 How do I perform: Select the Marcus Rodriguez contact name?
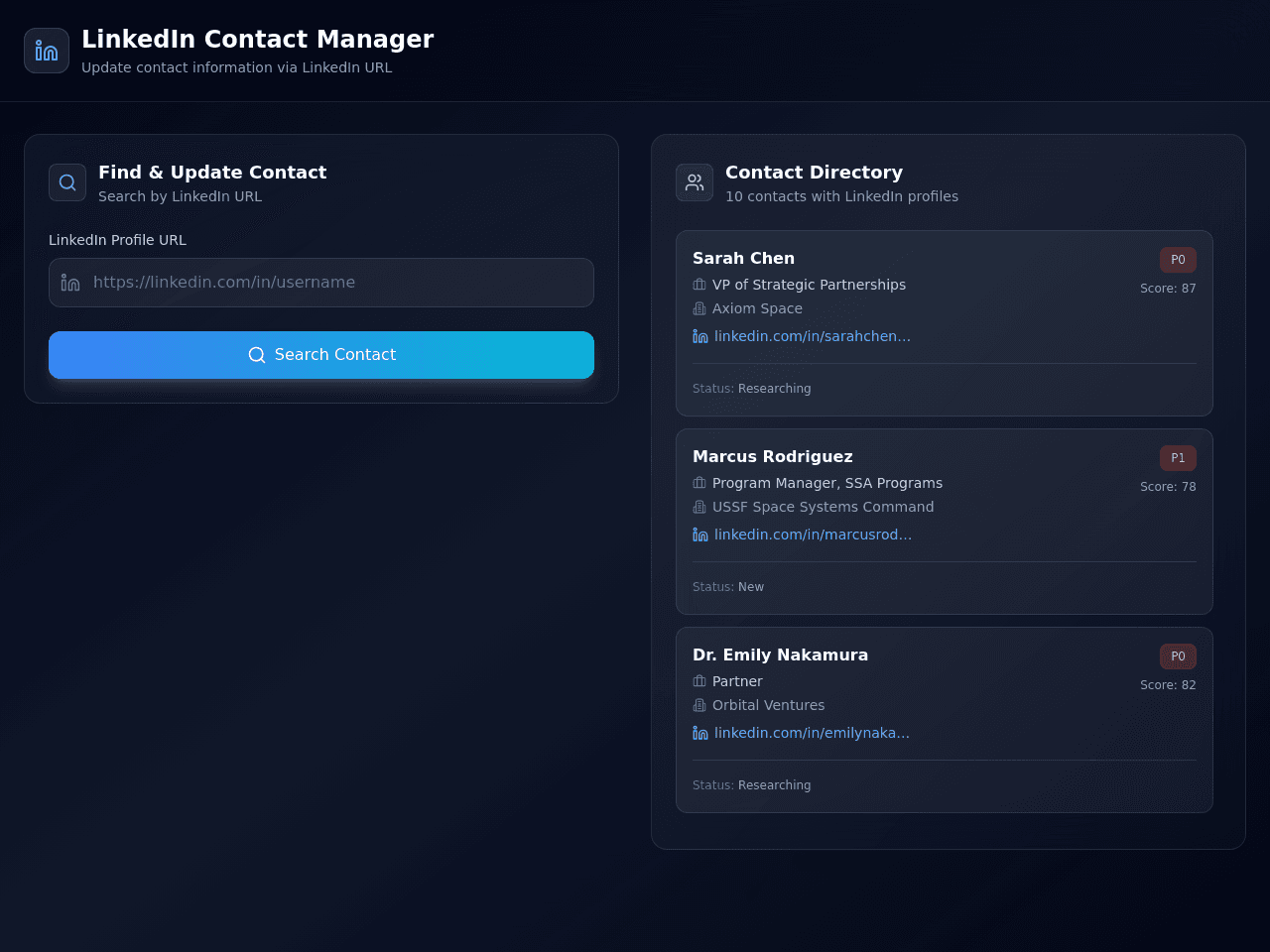point(773,456)
